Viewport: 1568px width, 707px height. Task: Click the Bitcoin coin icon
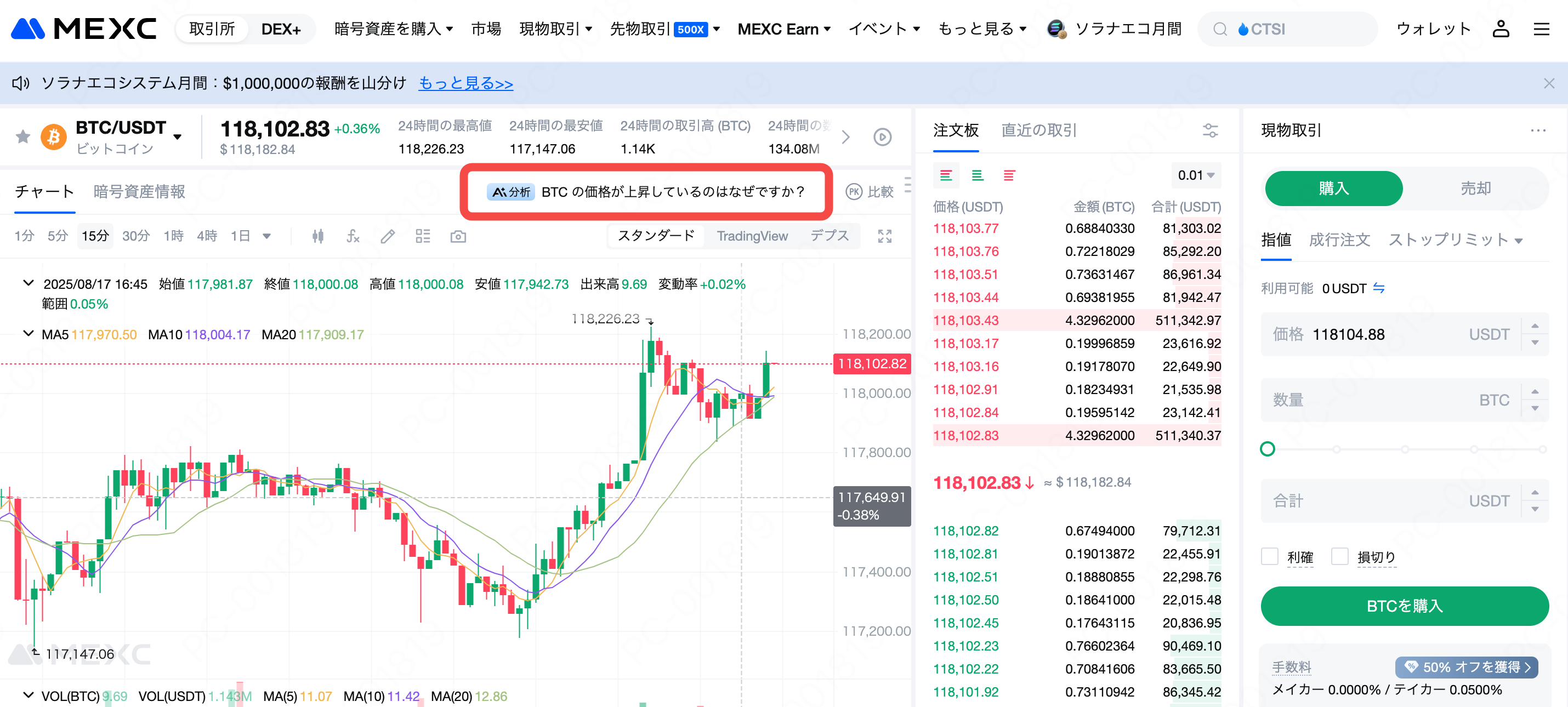(x=54, y=136)
